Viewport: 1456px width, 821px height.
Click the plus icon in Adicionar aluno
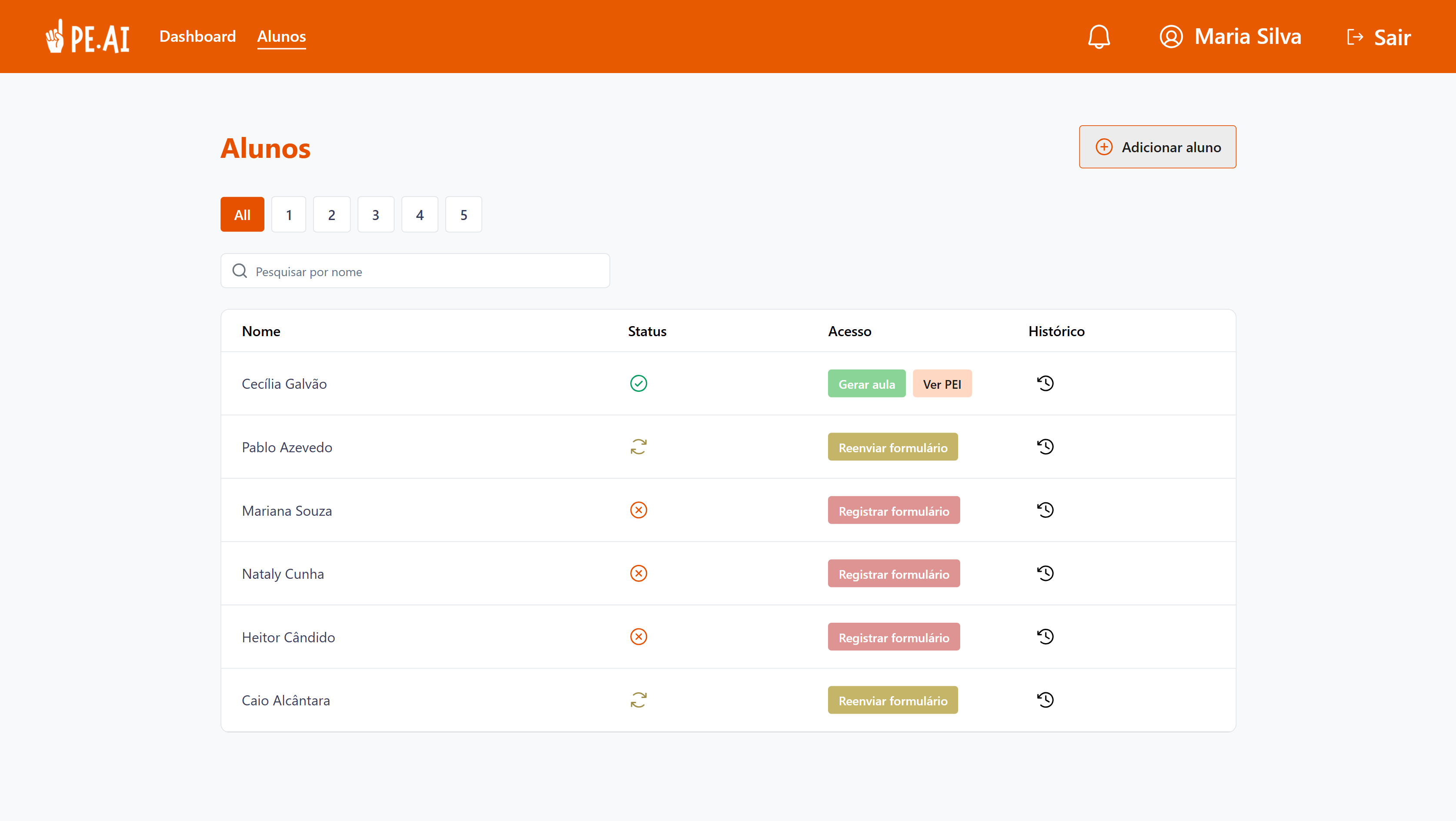point(1105,147)
